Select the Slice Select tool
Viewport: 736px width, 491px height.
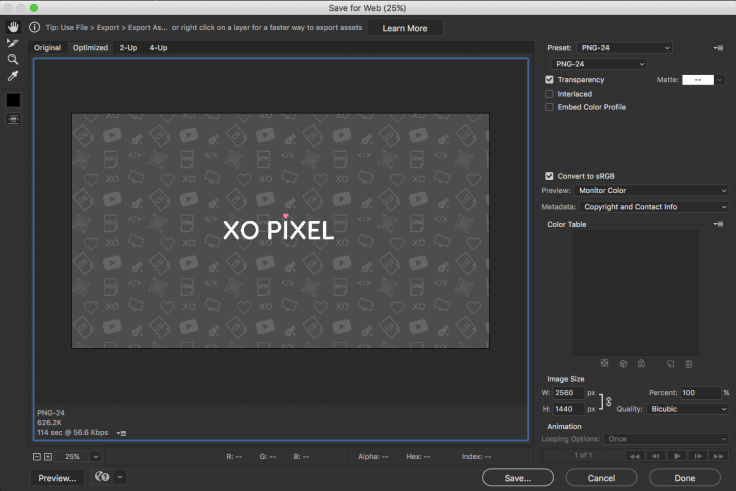tap(13, 43)
